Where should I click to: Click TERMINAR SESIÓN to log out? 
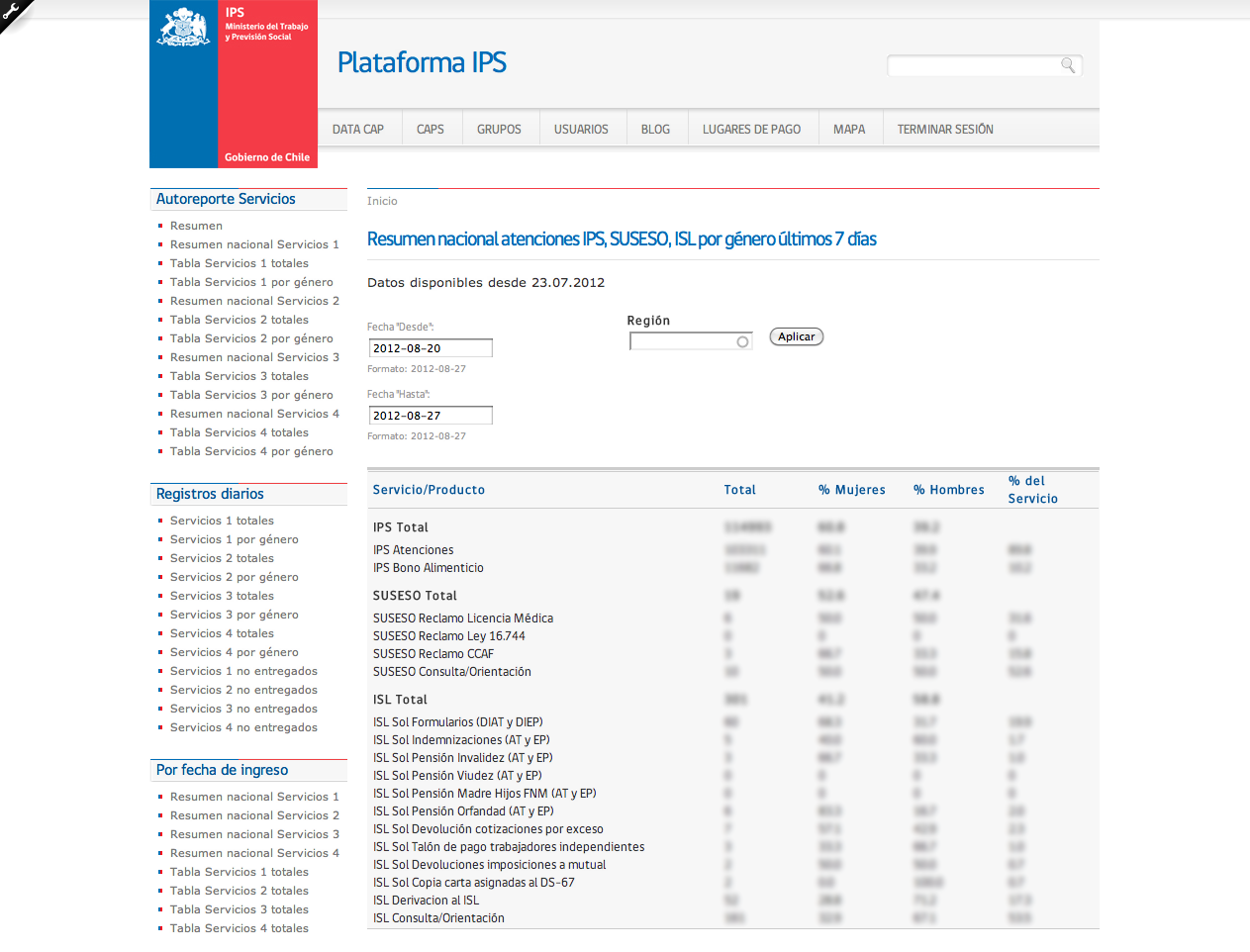tap(944, 129)
